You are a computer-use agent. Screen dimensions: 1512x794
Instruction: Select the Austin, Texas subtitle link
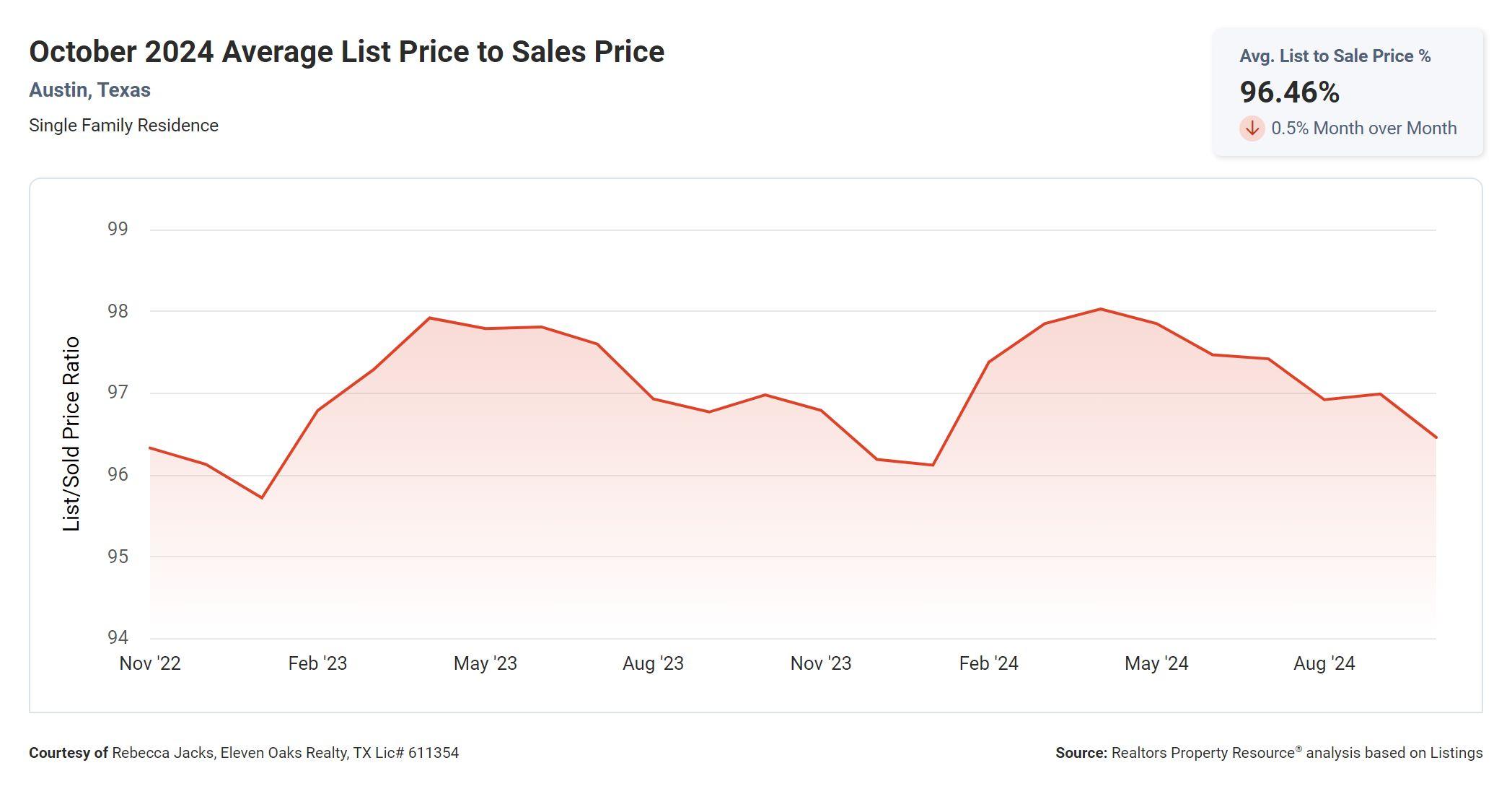pyautogui.click(x=89, y=90)
